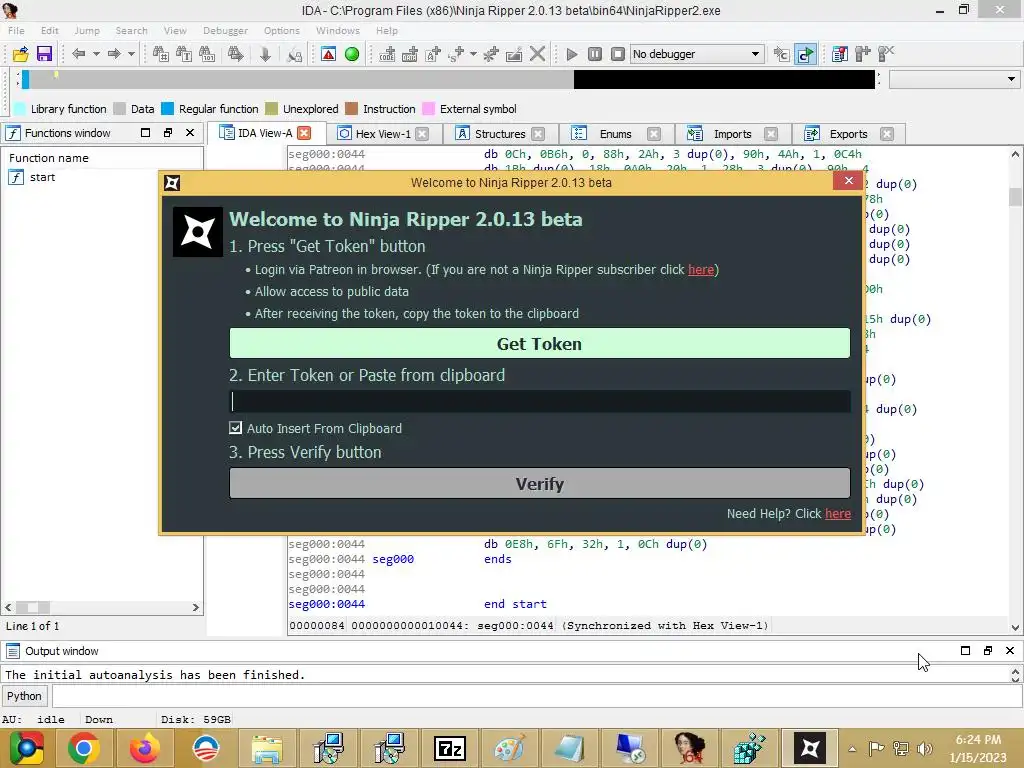The height and width of the screenshot is (768, 1024).
Task: Click the taskbar volume speaker icon
Action: [925, 749]
